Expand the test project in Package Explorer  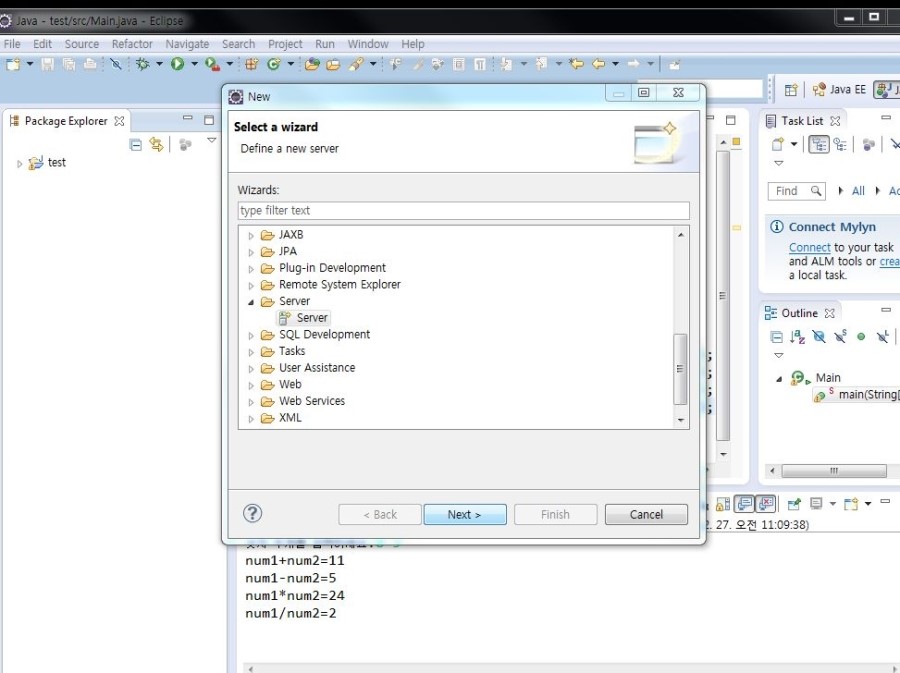point(19,164)
